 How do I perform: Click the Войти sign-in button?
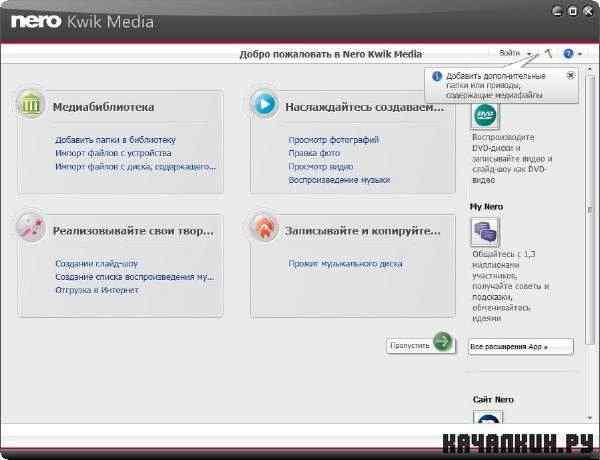click(x=509, y=53)
